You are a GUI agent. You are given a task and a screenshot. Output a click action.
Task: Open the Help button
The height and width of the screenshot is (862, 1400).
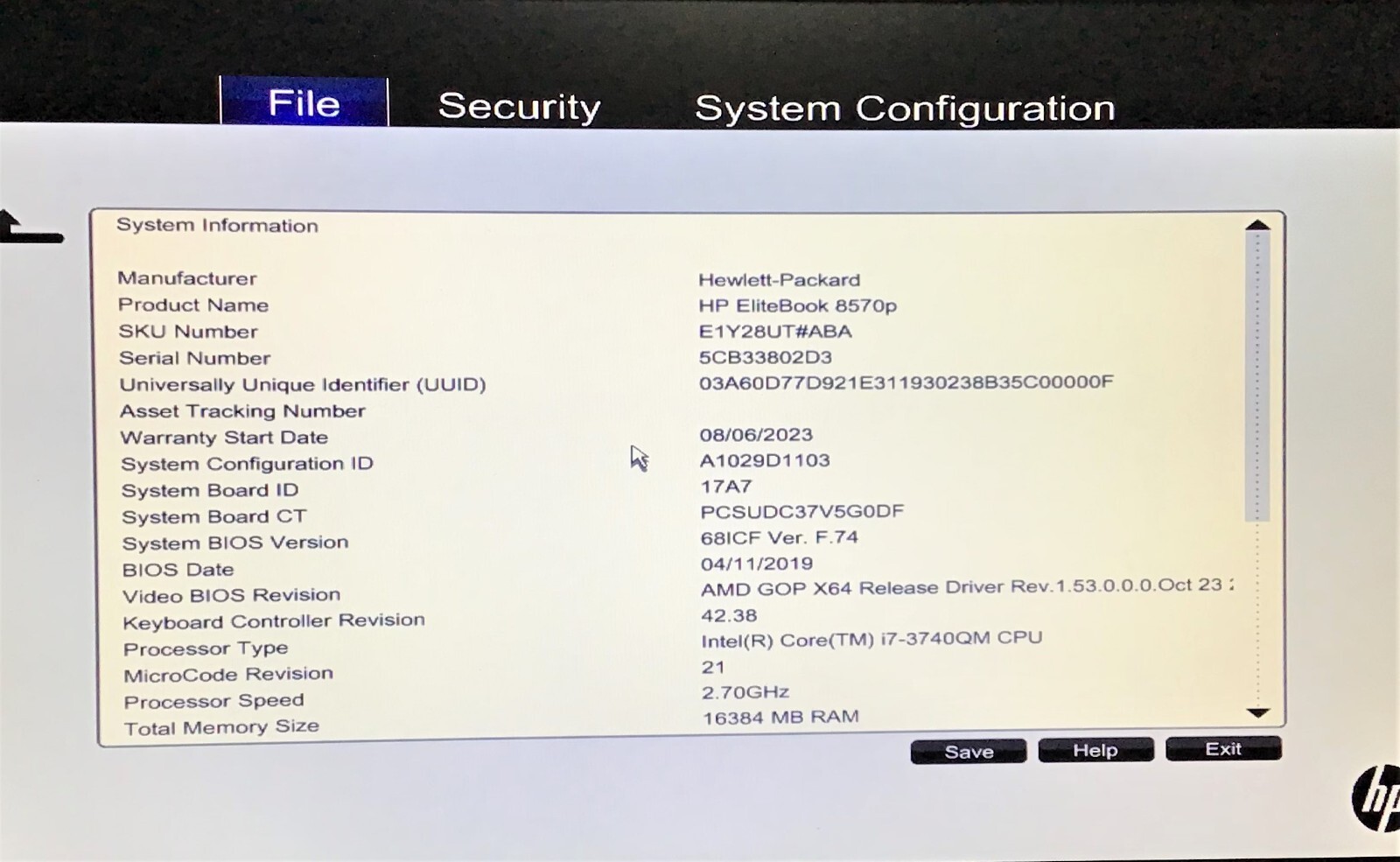[x=1095, y=750]
